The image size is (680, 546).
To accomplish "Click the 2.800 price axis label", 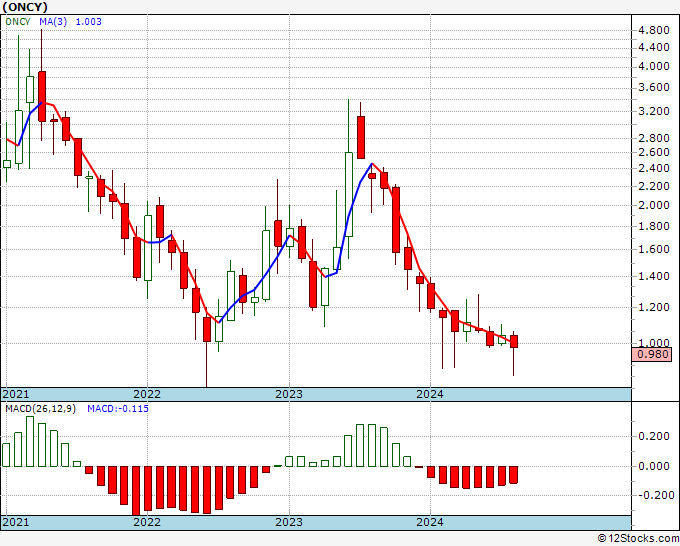I will (x=654, y=138).
